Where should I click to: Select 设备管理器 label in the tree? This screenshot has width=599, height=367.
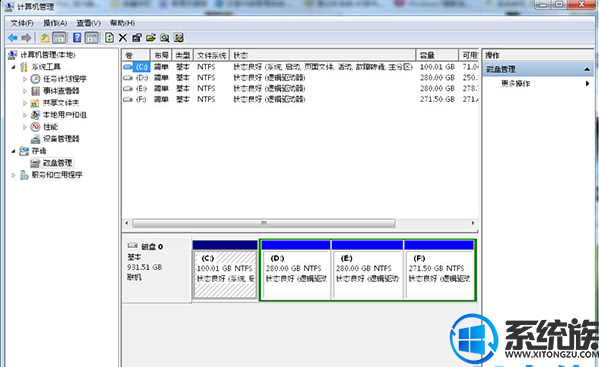[61, 139]
